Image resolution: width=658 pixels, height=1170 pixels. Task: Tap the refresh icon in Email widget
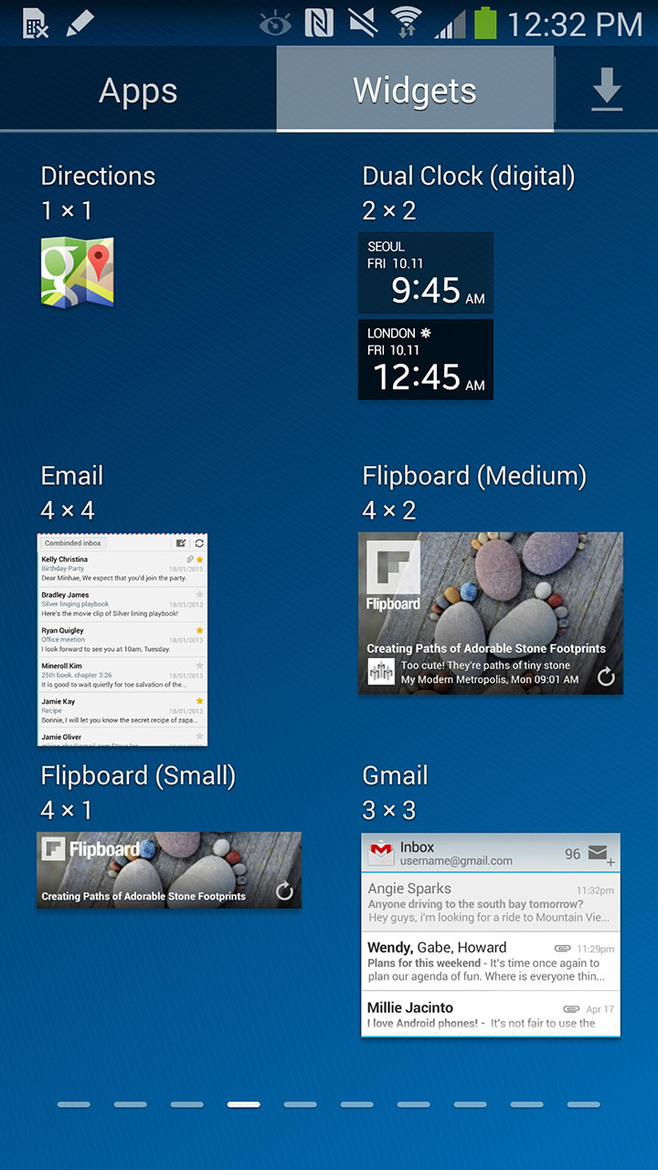199,543
